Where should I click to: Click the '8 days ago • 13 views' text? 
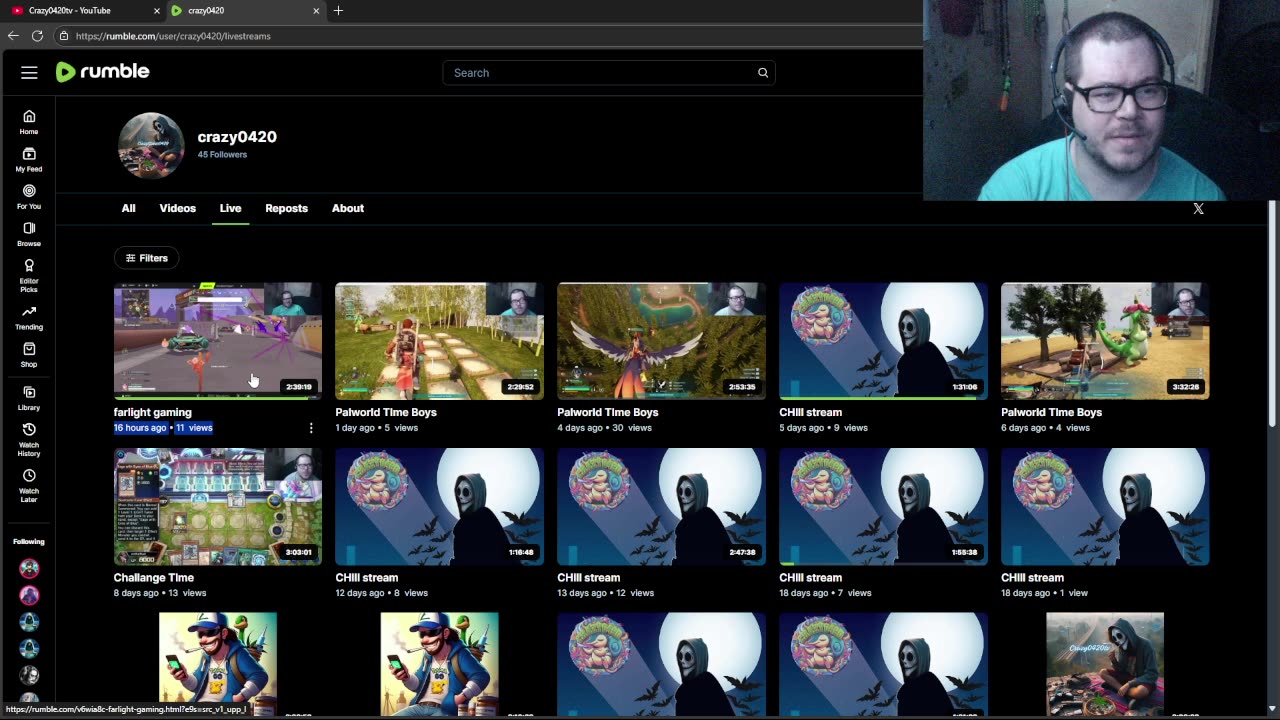[x=160, y=593]
